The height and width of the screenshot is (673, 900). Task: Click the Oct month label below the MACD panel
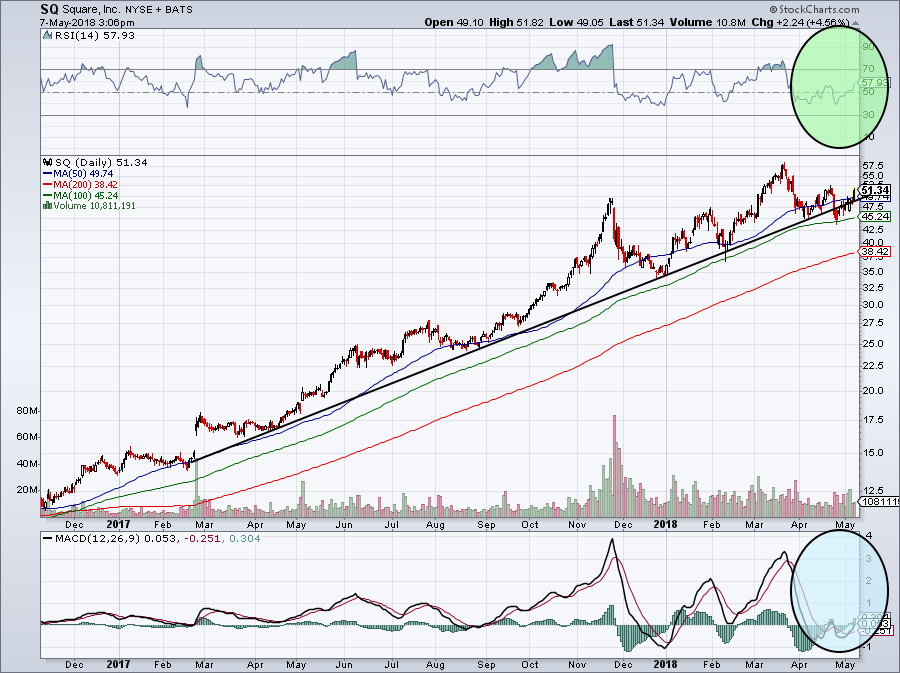(530, 665)
